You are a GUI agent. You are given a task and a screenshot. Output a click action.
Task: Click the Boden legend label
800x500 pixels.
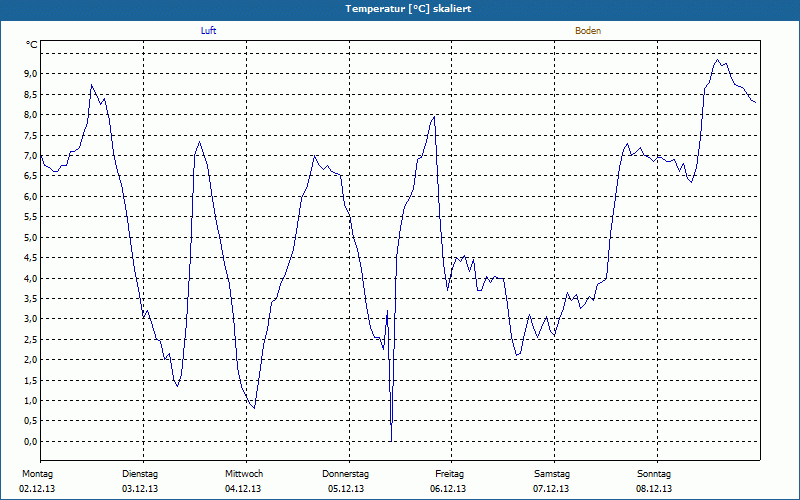(588, 31)
